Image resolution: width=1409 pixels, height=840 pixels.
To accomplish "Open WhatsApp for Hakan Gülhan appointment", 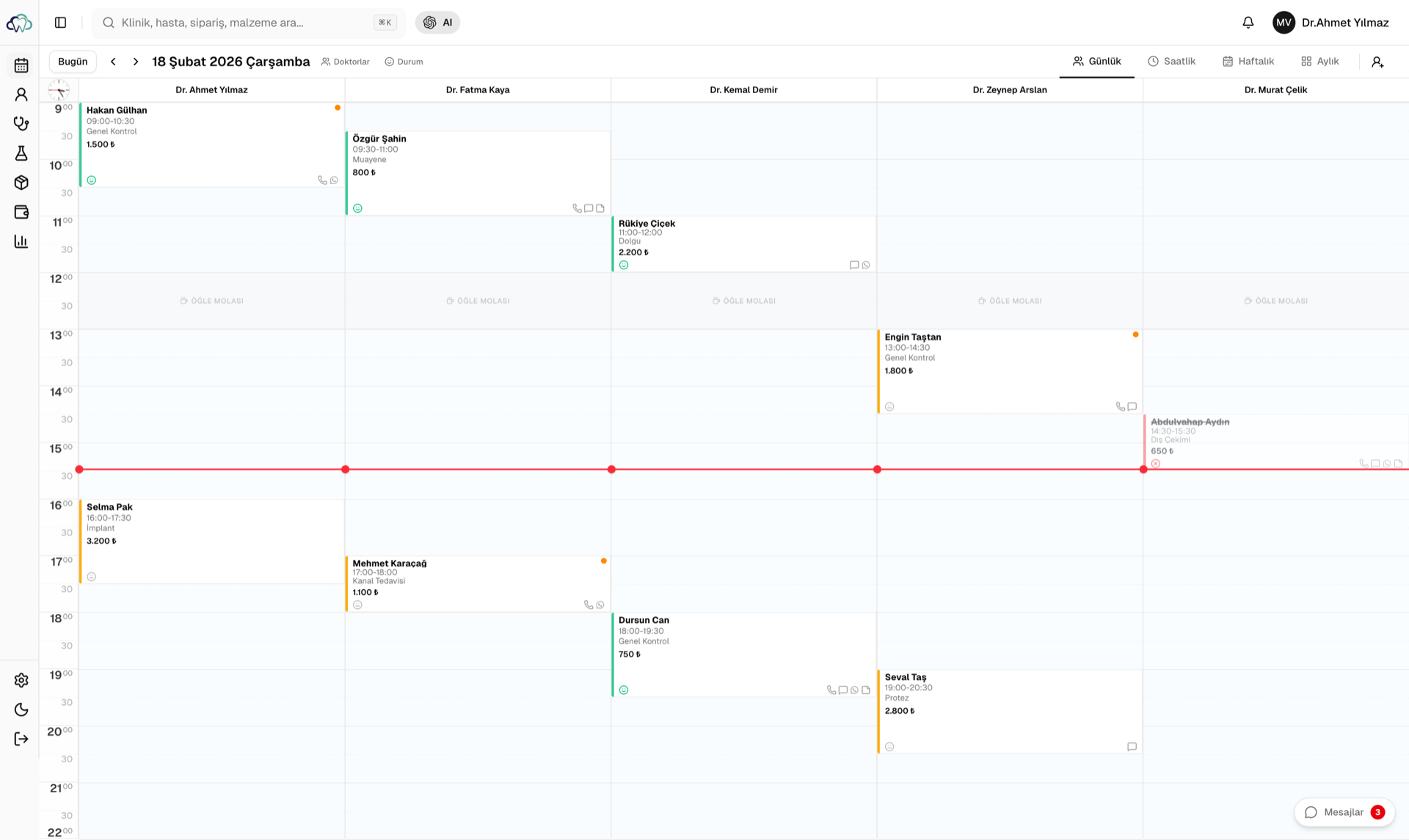I will click(x=334, y=180).
